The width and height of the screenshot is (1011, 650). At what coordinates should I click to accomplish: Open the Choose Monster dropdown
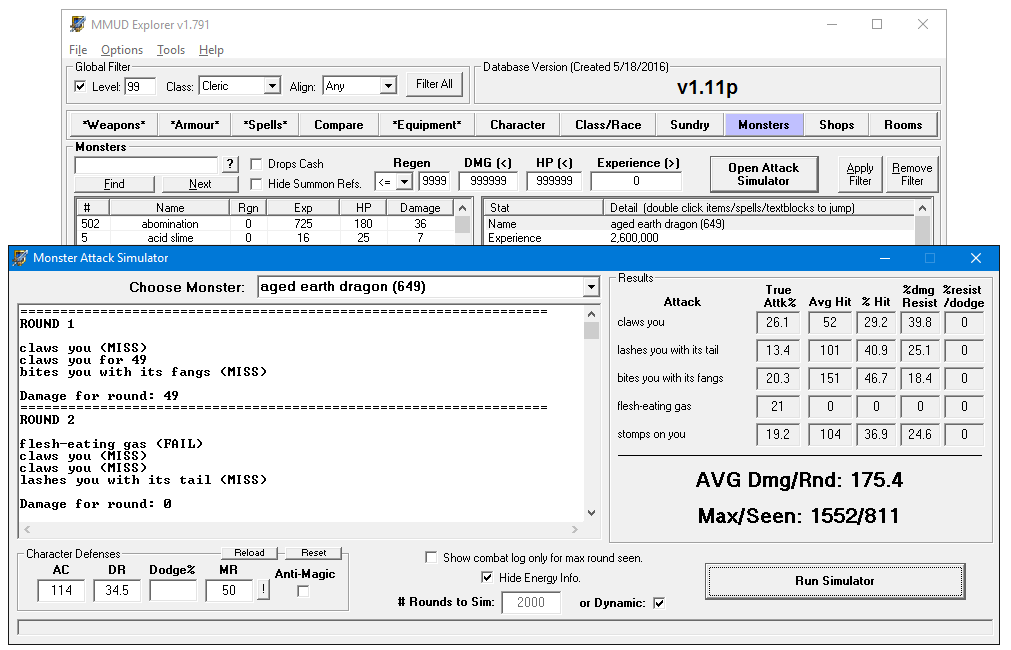point(590,287)
